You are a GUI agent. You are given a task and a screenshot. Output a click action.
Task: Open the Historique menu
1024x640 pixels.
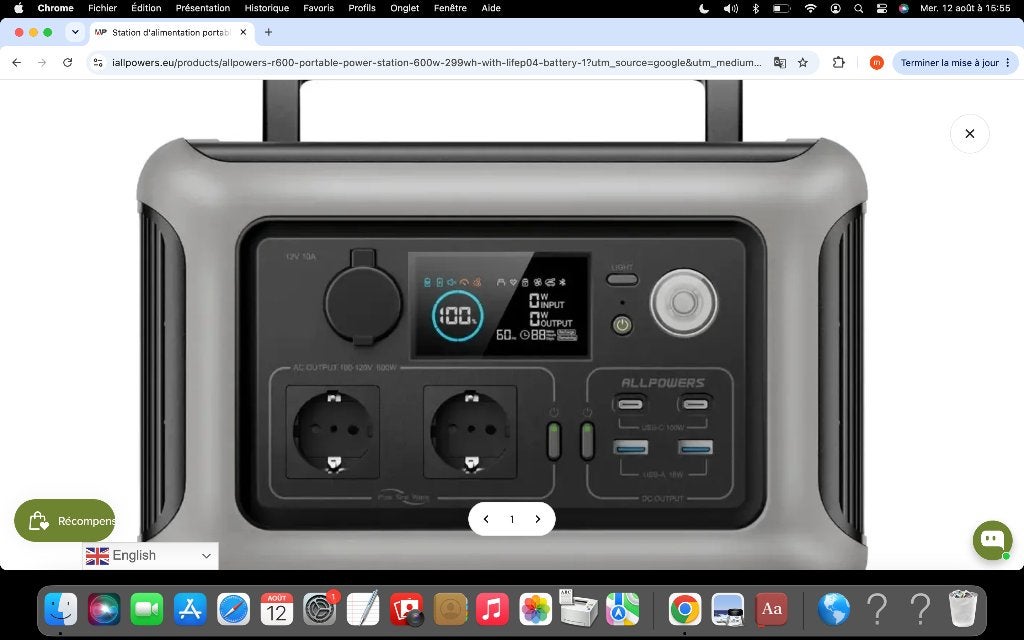pos(266,8)
